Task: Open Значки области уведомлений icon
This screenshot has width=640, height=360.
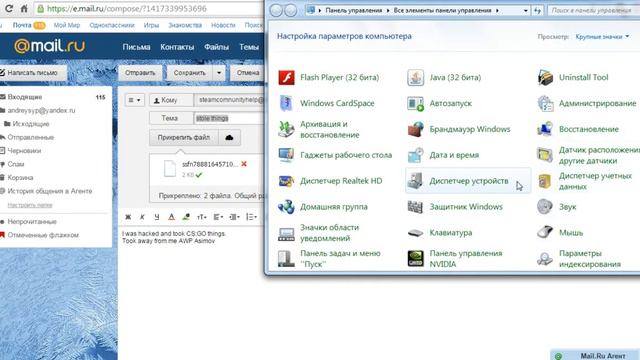Action: [x=287, y=233]
